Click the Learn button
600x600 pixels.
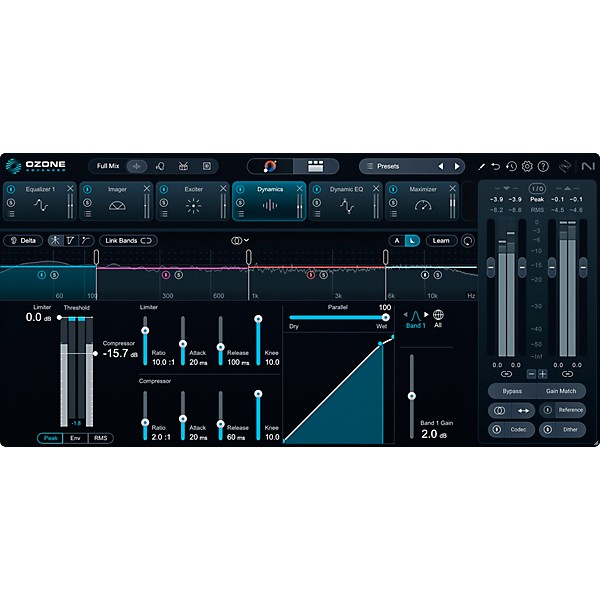click(x=441, y=241)
